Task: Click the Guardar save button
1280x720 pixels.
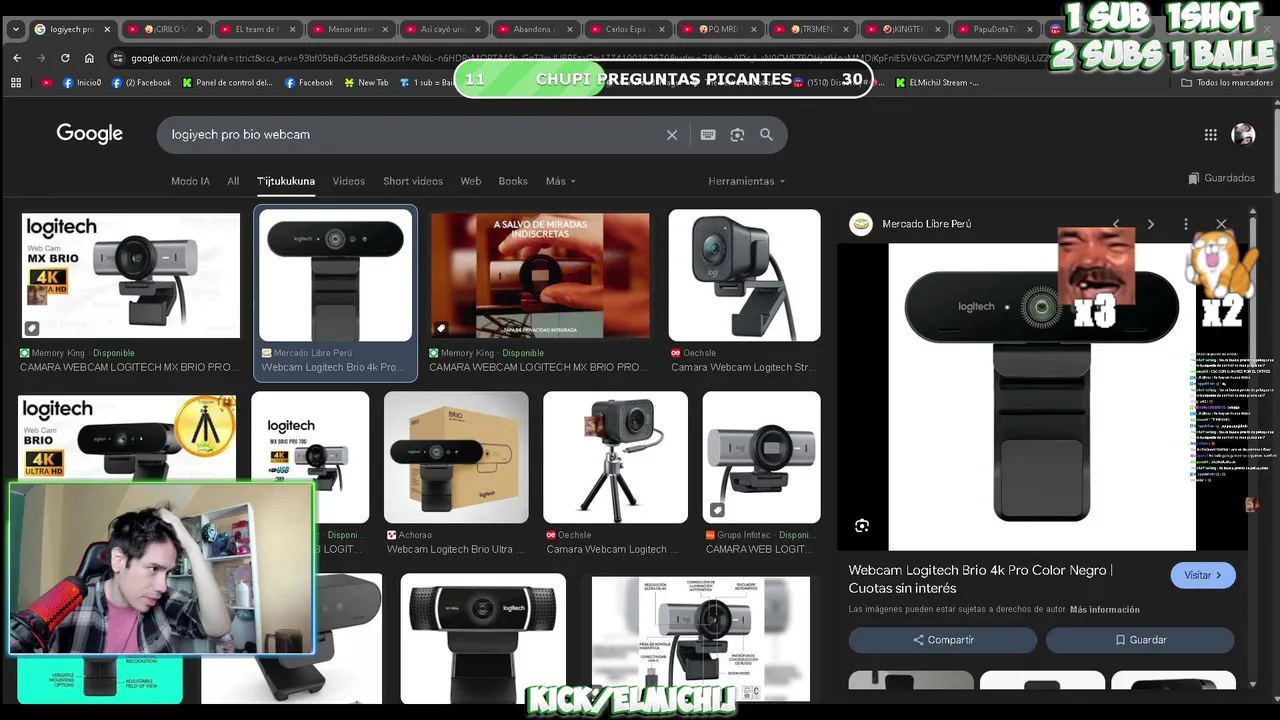Action: pyautogui.click(x=1140, y=640)
